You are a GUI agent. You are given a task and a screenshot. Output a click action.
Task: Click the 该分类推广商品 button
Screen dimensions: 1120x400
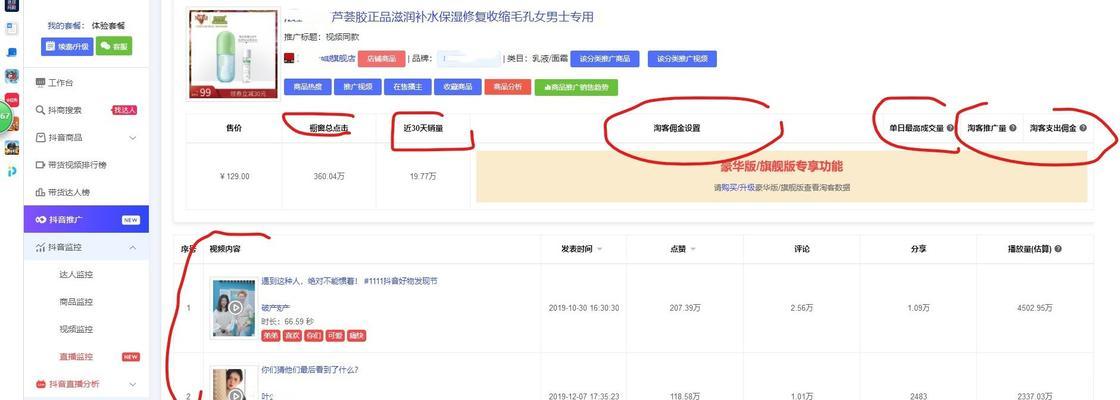pyautogui.click(x=604, y=59)
